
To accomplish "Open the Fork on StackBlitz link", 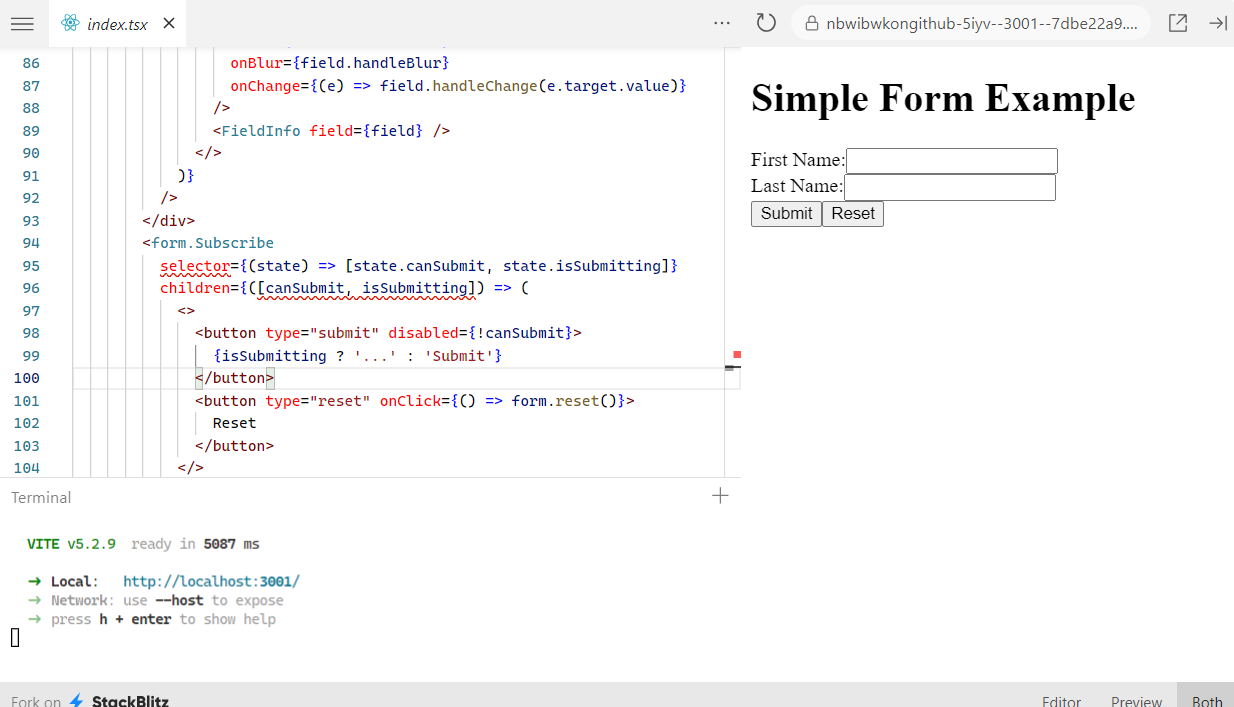I will coord(90,701).
